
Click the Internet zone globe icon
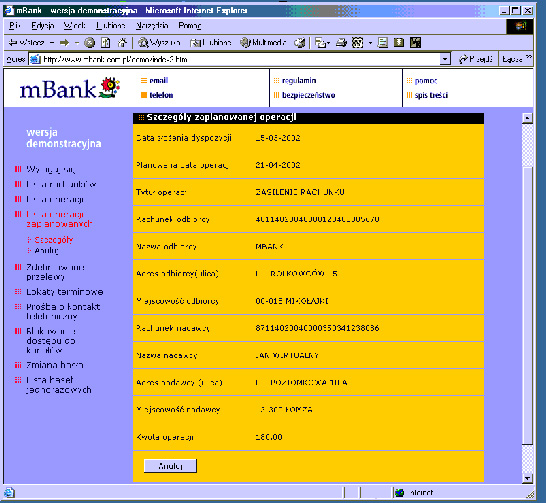(400, 493)
